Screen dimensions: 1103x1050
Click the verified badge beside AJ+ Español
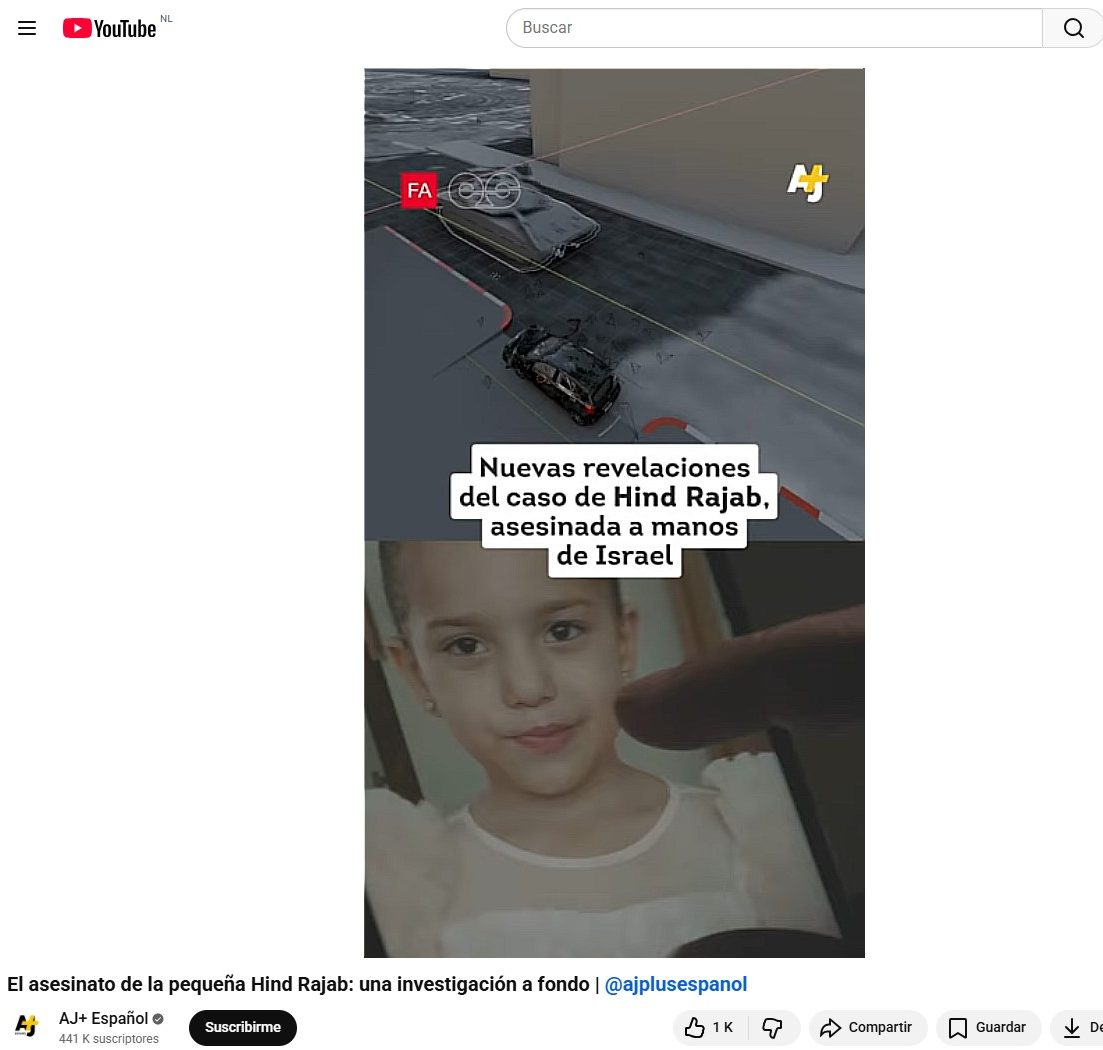pyautogui.click(x=158, y=1019)
